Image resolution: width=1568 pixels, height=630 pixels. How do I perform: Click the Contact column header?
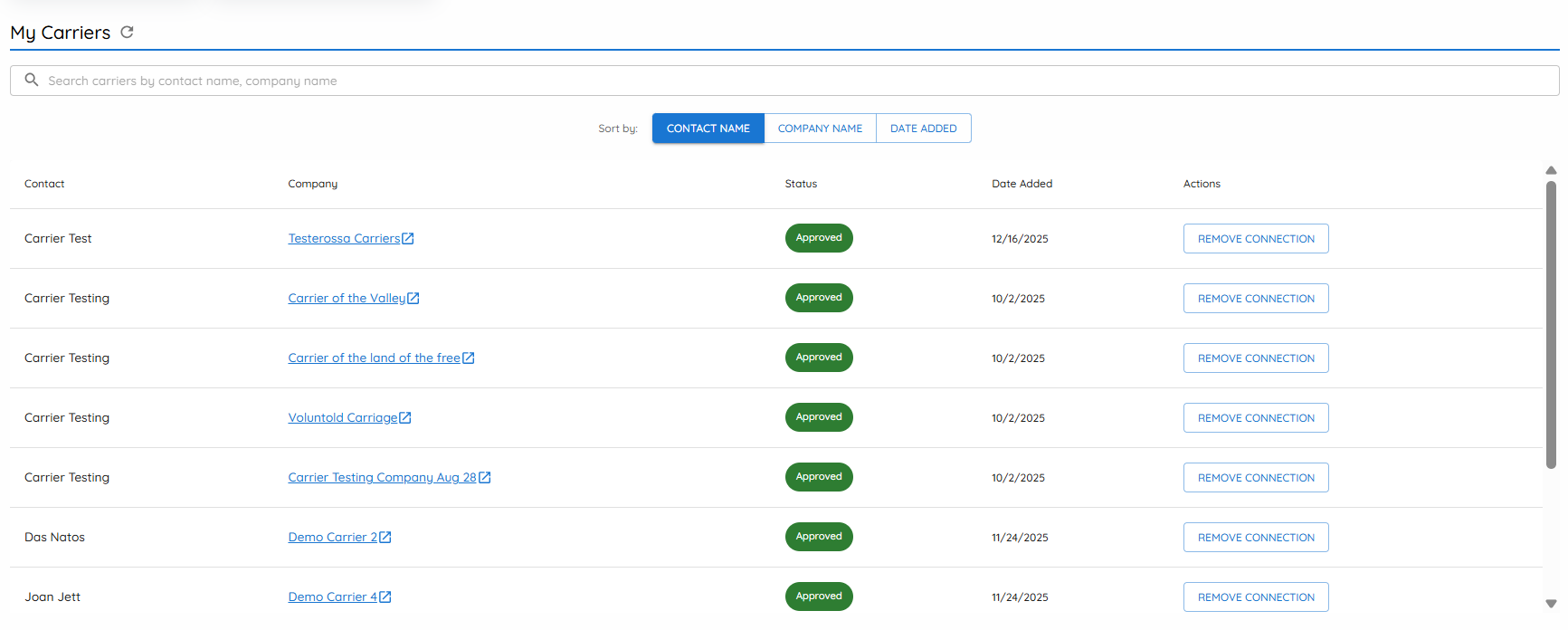[x=44, y=184]
